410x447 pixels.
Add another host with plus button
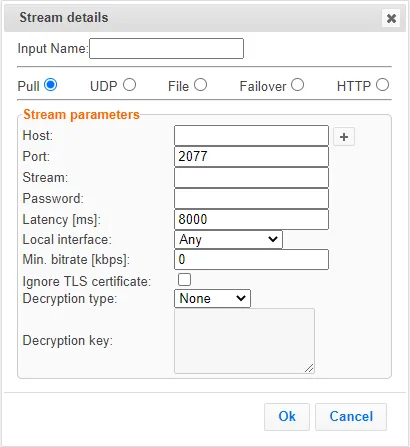click(344, 137)
